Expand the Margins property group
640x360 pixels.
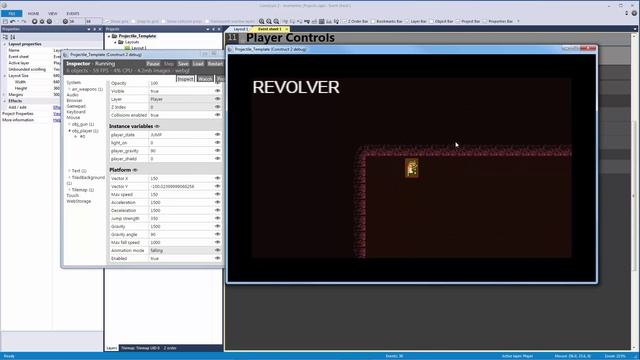point(5,95)
